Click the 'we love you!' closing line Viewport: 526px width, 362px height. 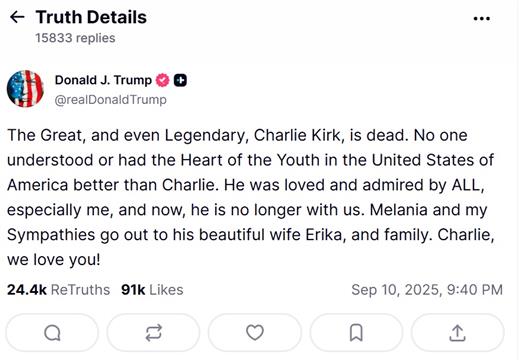pos(54,259)
